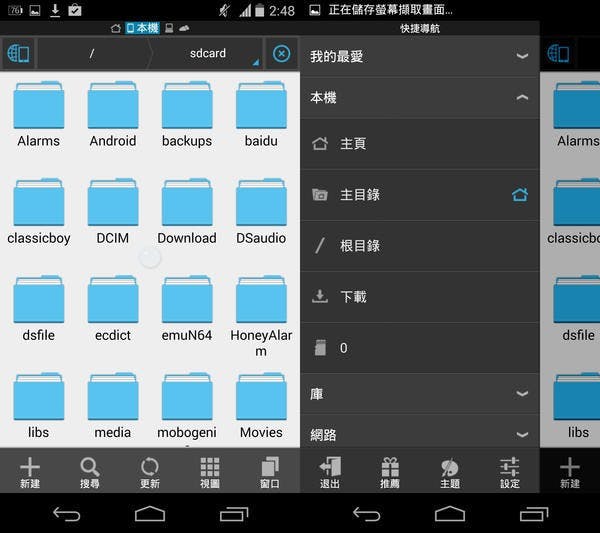Open the navigation drawer globe-phone icon

point(18,54)
